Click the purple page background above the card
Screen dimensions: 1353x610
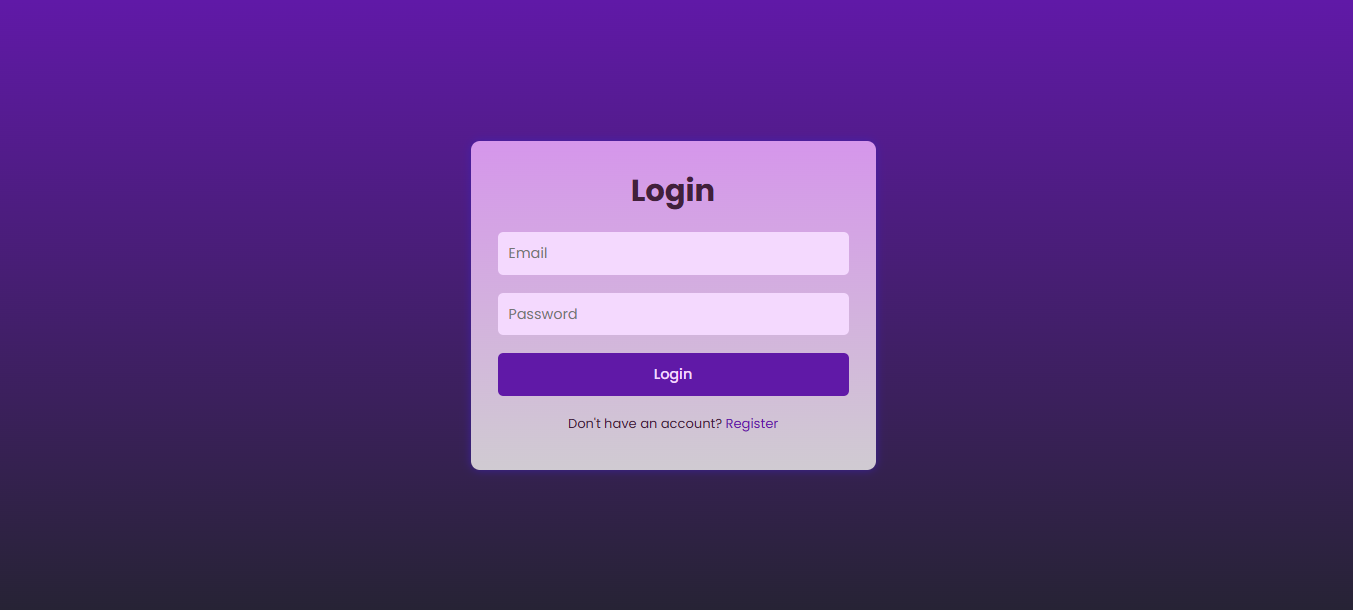[x=673, y=70]
